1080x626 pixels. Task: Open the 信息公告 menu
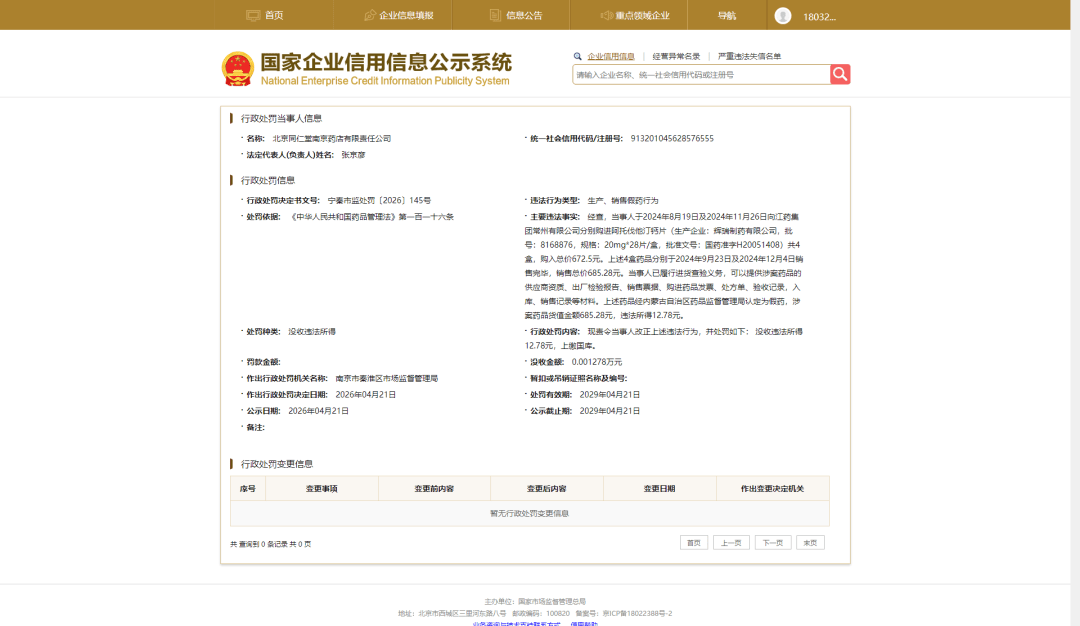pyautogui.click(x=516, y=15)
